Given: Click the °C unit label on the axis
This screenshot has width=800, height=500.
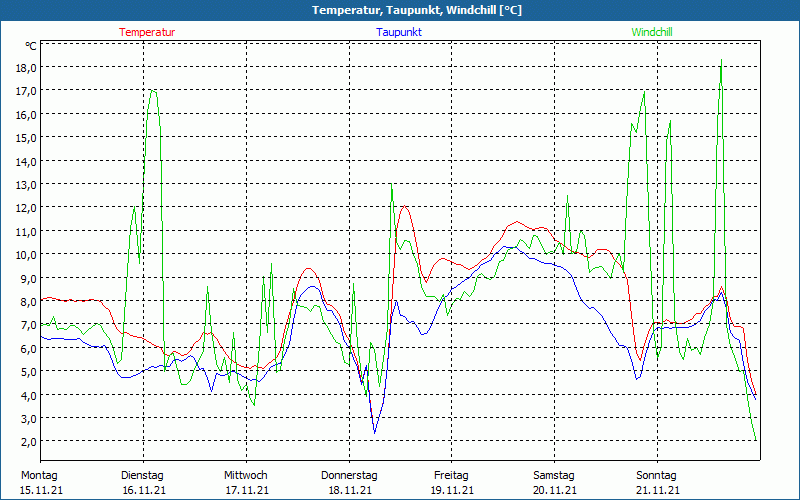Looking at the screenshot, I should [x=31, y=46].
